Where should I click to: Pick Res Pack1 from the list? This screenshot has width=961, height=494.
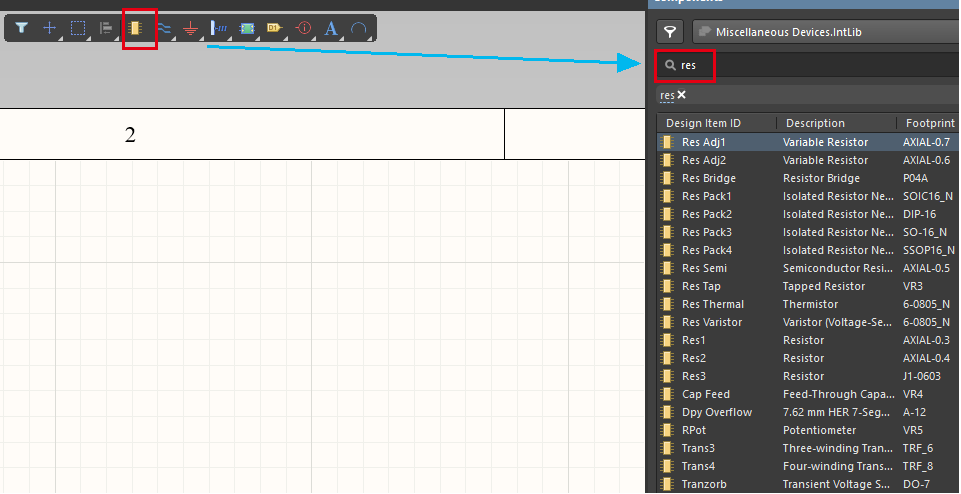click(x=809, y=196)
